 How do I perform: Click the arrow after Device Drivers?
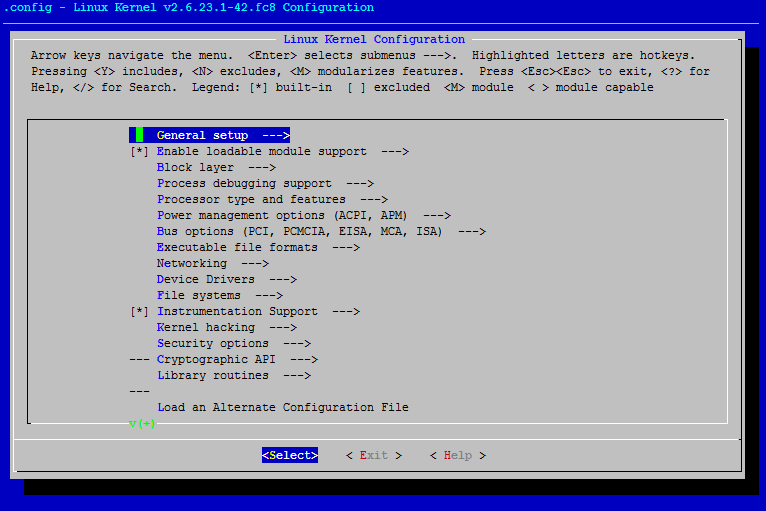283,279
